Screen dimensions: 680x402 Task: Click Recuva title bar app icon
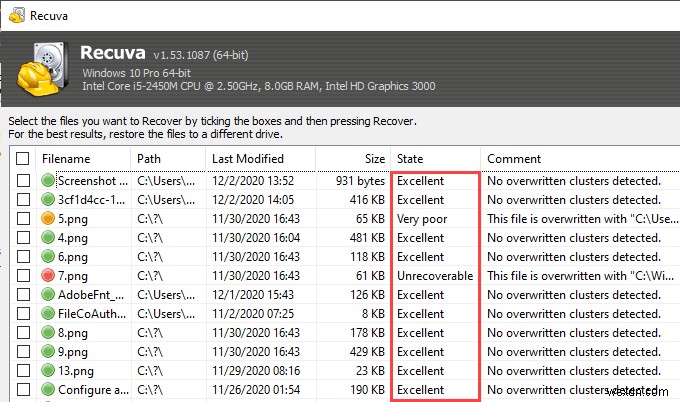pos(16,16)
